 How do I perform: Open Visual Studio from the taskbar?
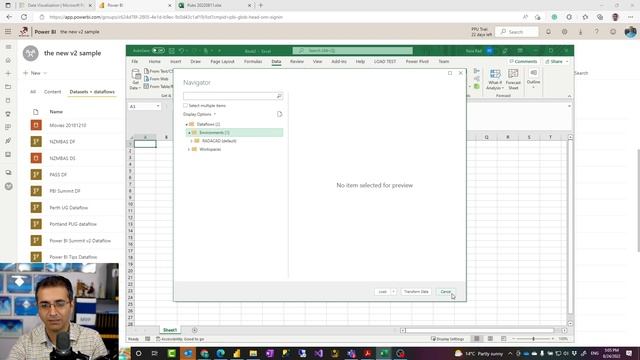tap(319, 353)
